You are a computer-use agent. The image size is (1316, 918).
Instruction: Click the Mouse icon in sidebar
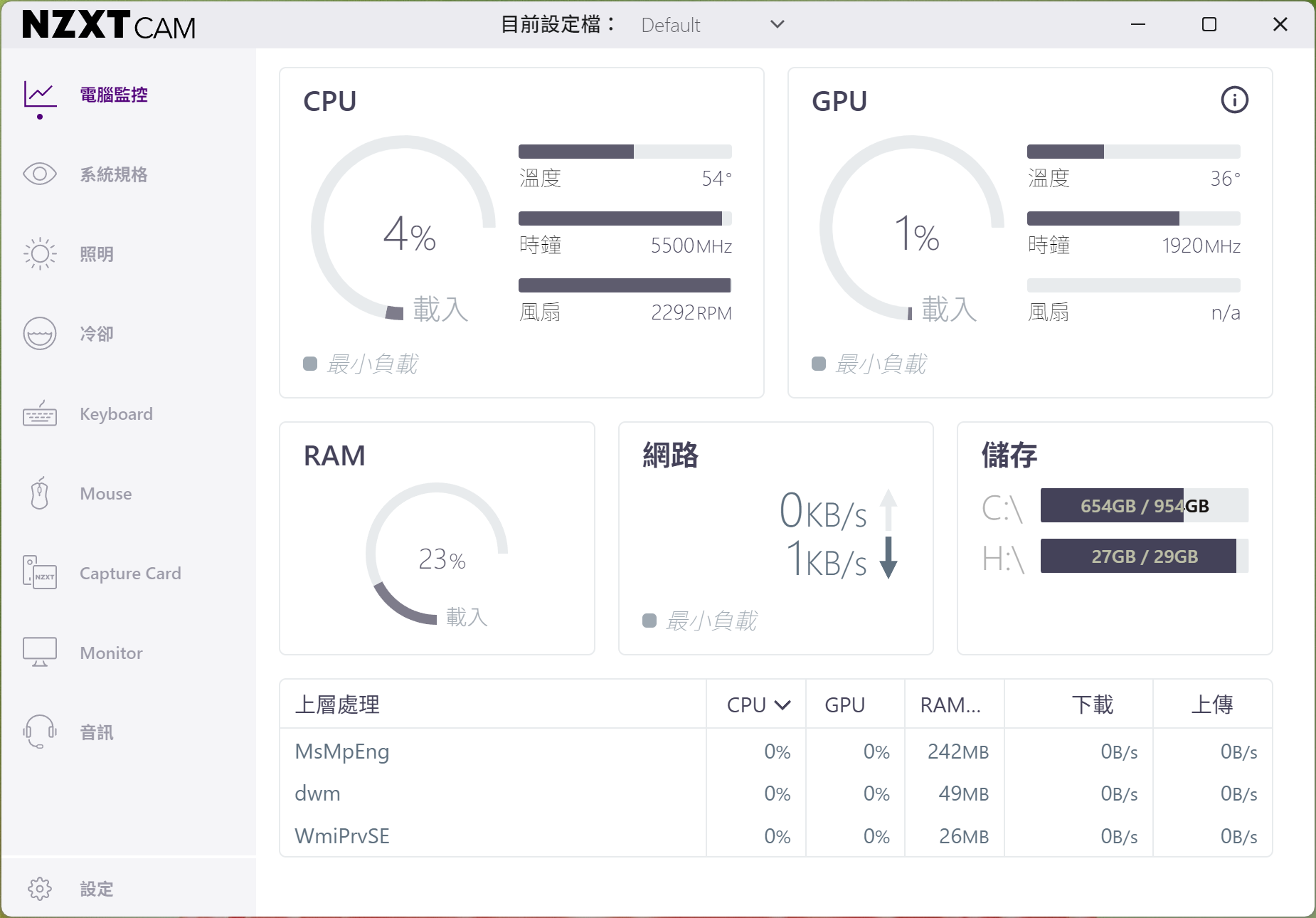coord(40,493)
